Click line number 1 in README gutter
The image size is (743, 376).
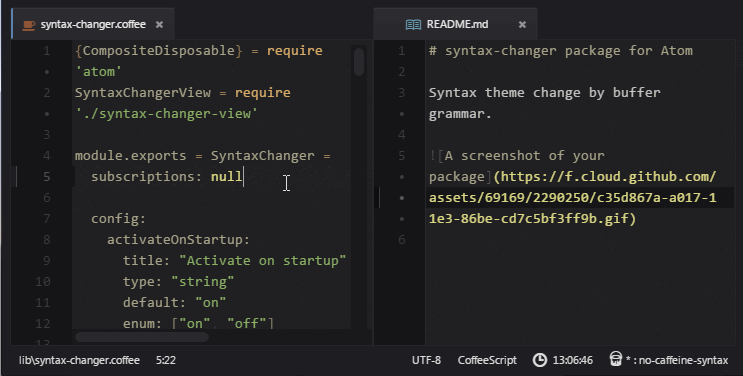point(401,51)
